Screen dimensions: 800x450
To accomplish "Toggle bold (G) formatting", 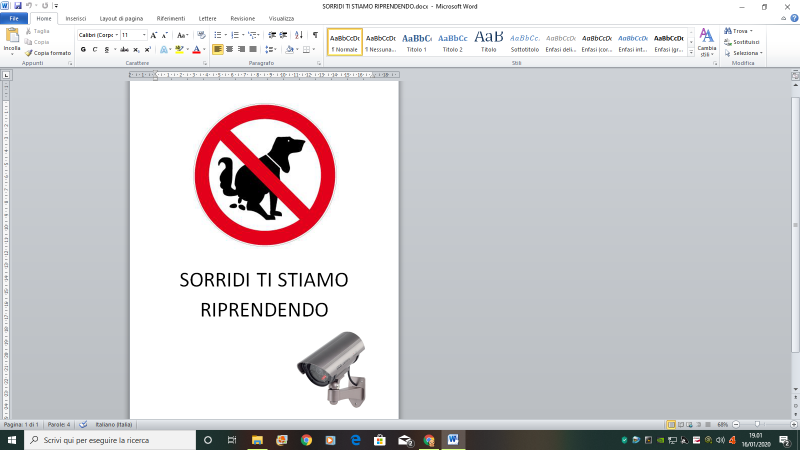I will [x=83, y=49].
